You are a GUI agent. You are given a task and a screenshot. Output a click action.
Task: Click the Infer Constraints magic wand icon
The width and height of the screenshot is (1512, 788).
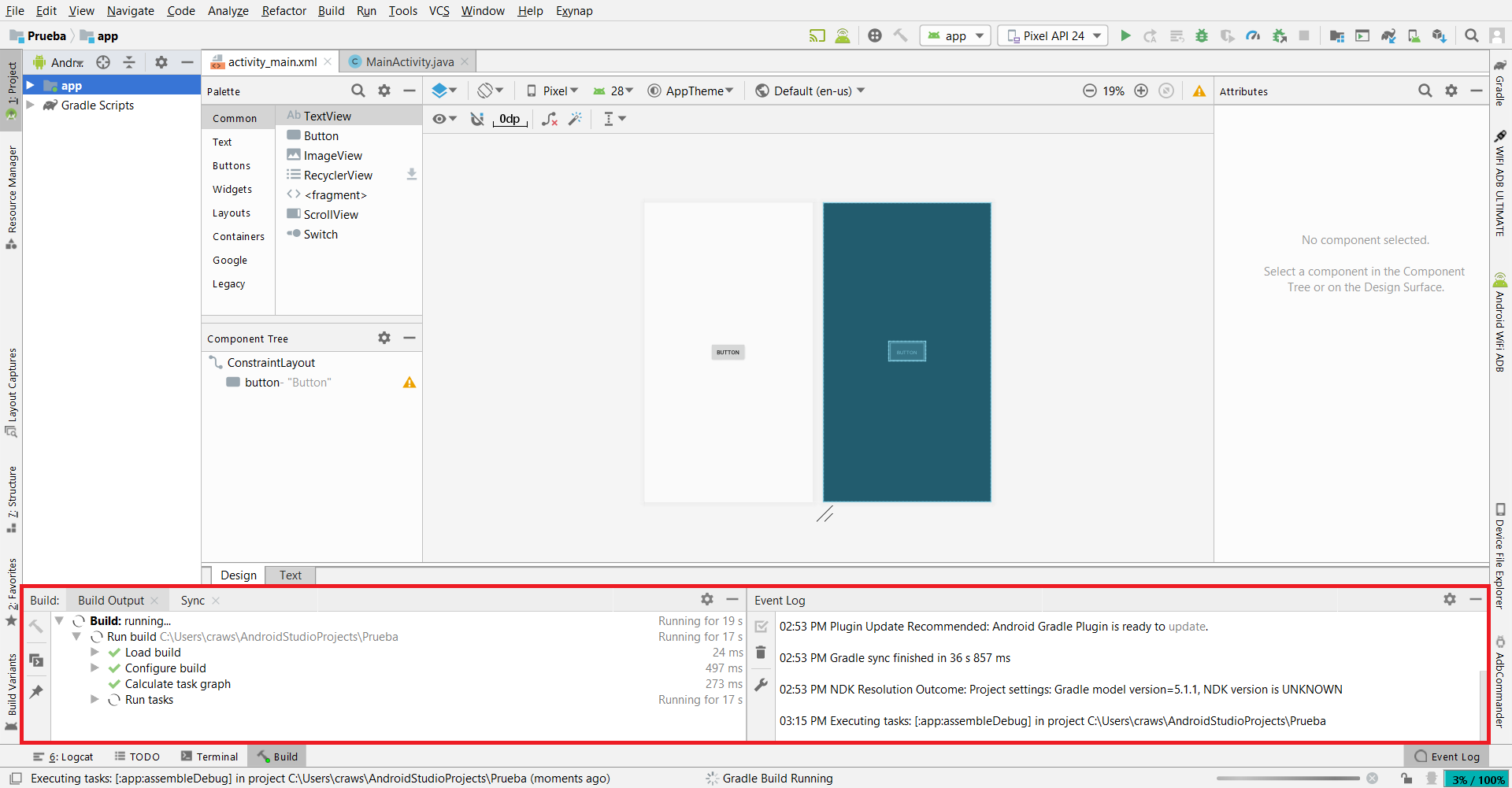576,119
